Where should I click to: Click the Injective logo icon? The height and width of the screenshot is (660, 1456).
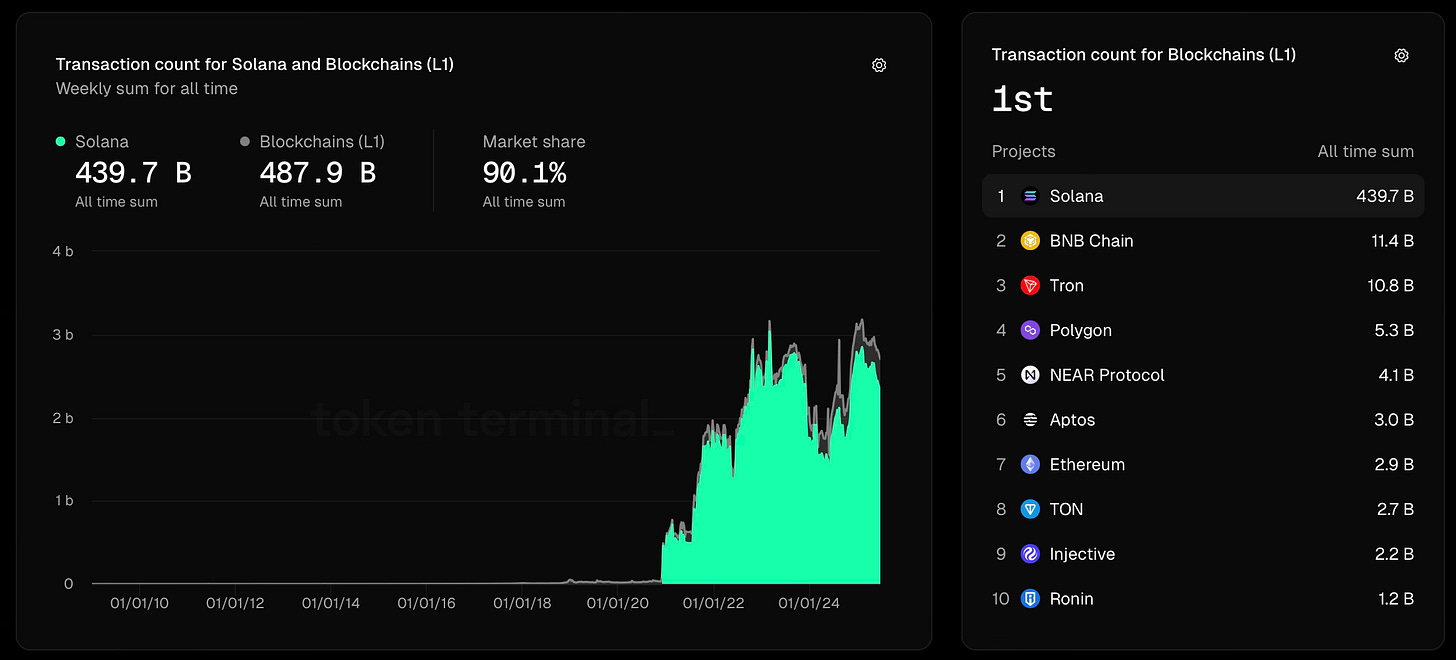tap(1030, 554)
